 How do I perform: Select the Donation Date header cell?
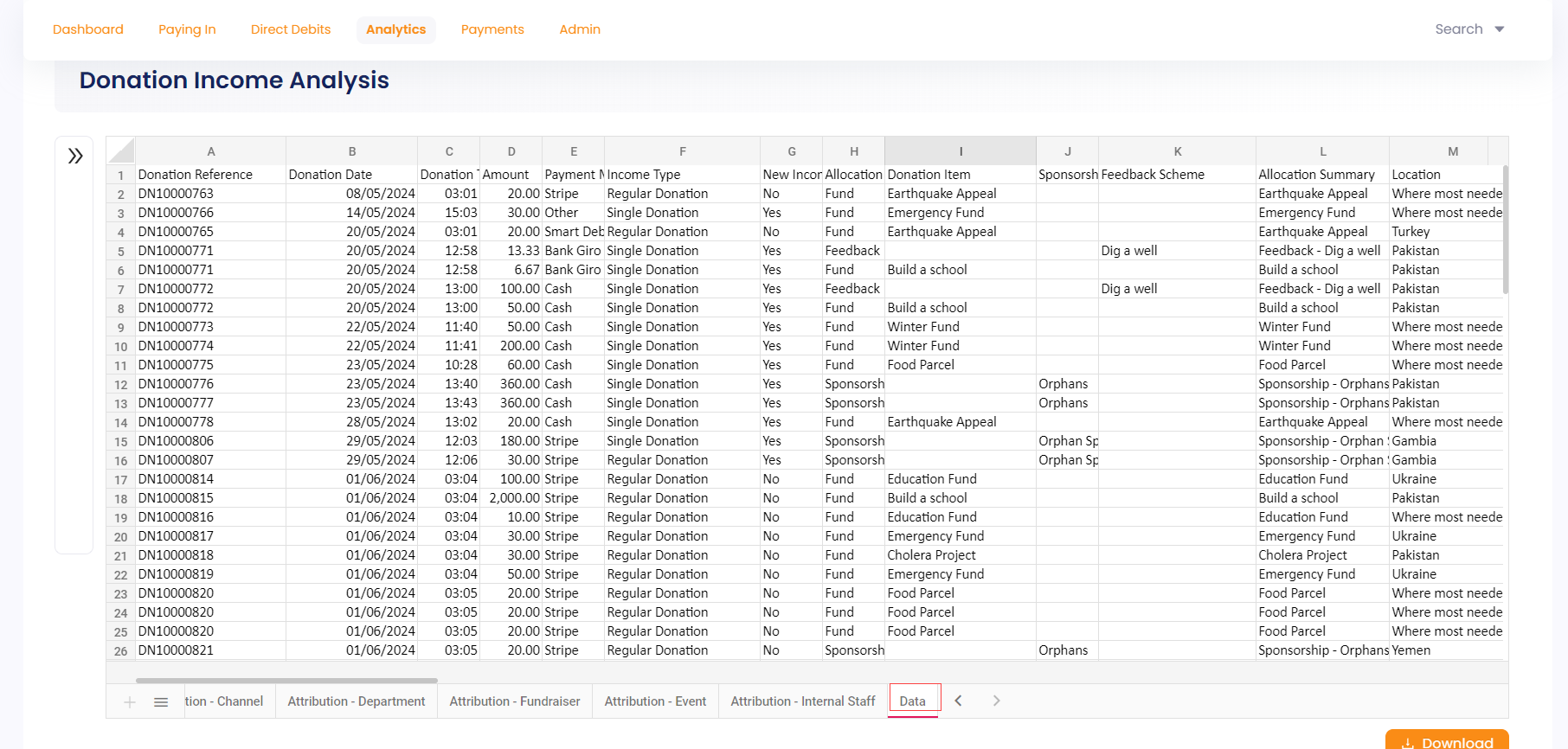[x=352, y=175]
